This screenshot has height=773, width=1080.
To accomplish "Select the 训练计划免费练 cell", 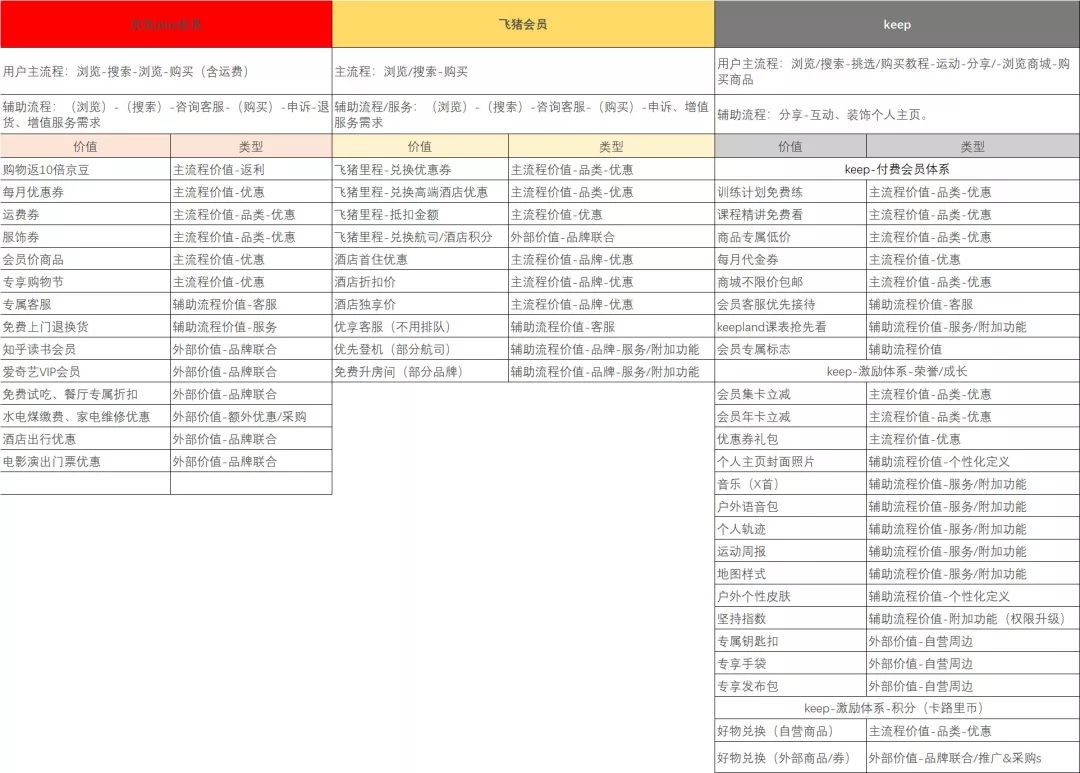I will tap(791, 192).
